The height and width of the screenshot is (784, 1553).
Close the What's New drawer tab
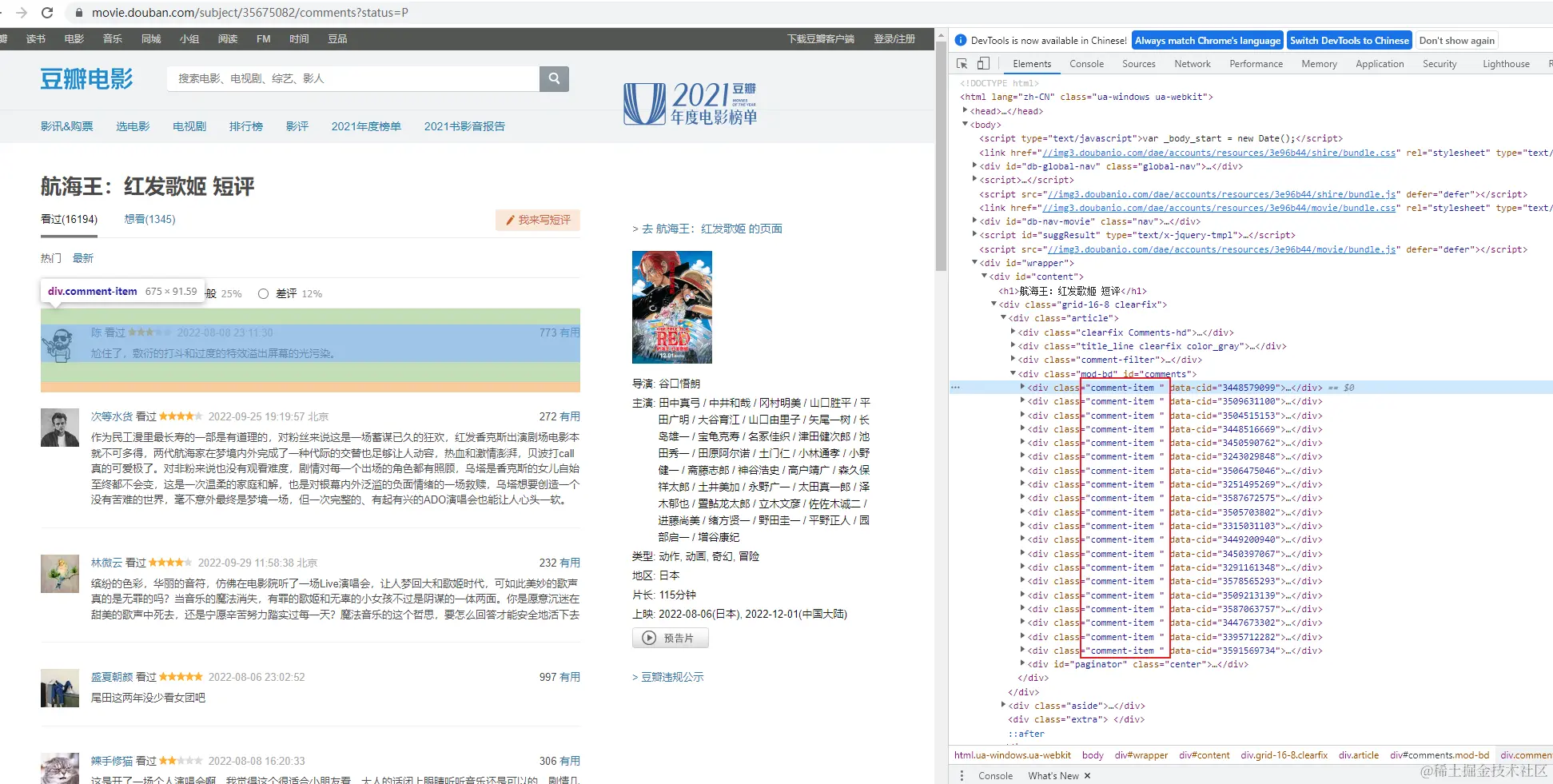[1087, 775]
